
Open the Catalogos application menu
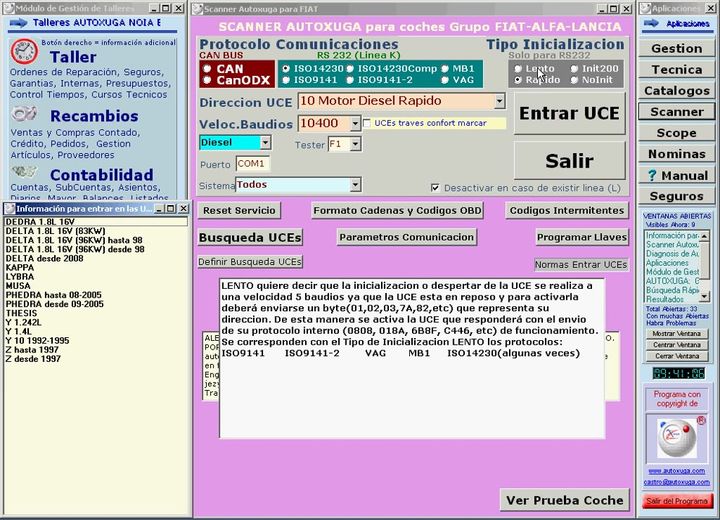676,90
